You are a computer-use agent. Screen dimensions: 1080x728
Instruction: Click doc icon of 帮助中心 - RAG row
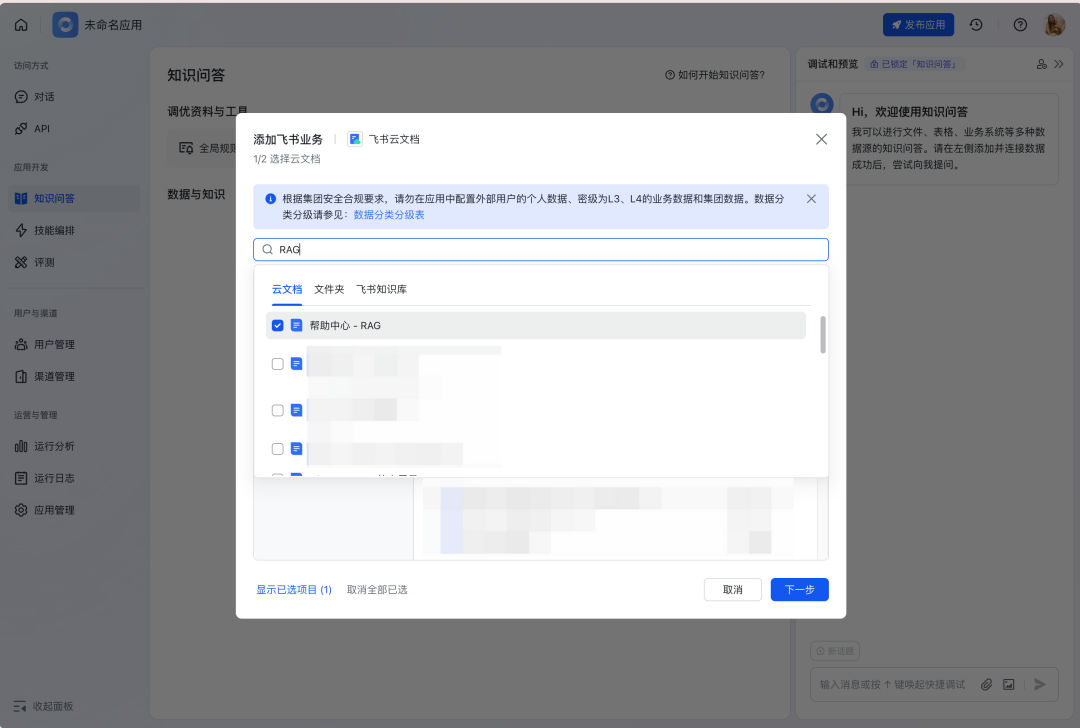pos(296,325)
